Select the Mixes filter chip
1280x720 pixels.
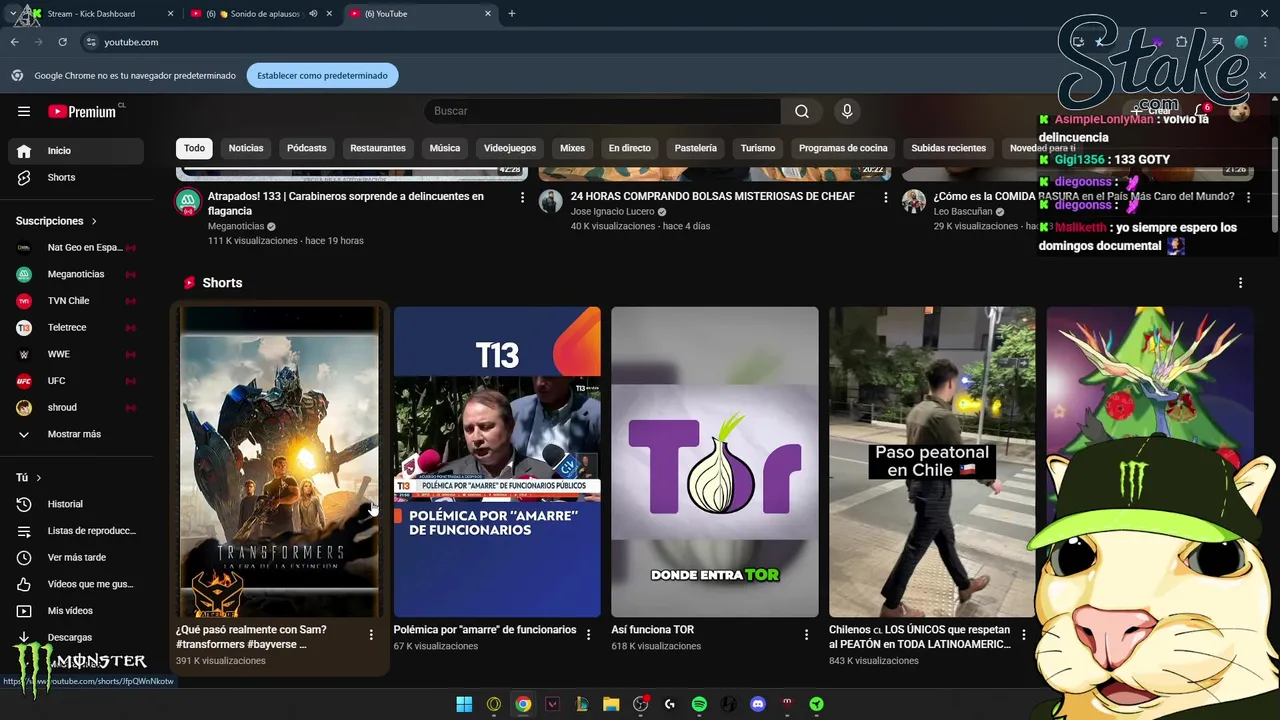coord(572,148)
